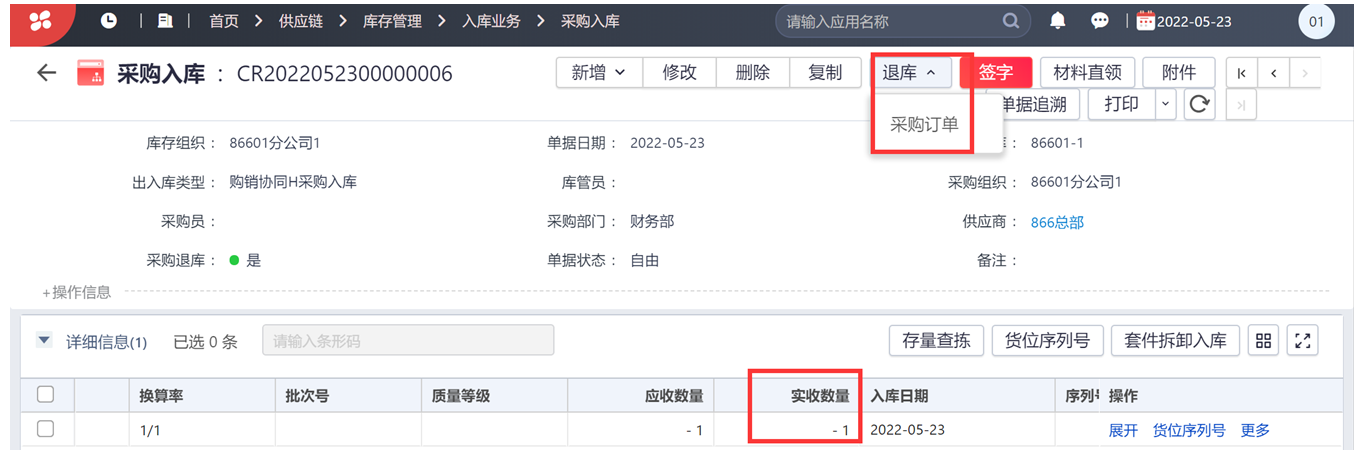Click the search magnifier icon
This screenshot has height=450, width=1354.
[1011, 20]
